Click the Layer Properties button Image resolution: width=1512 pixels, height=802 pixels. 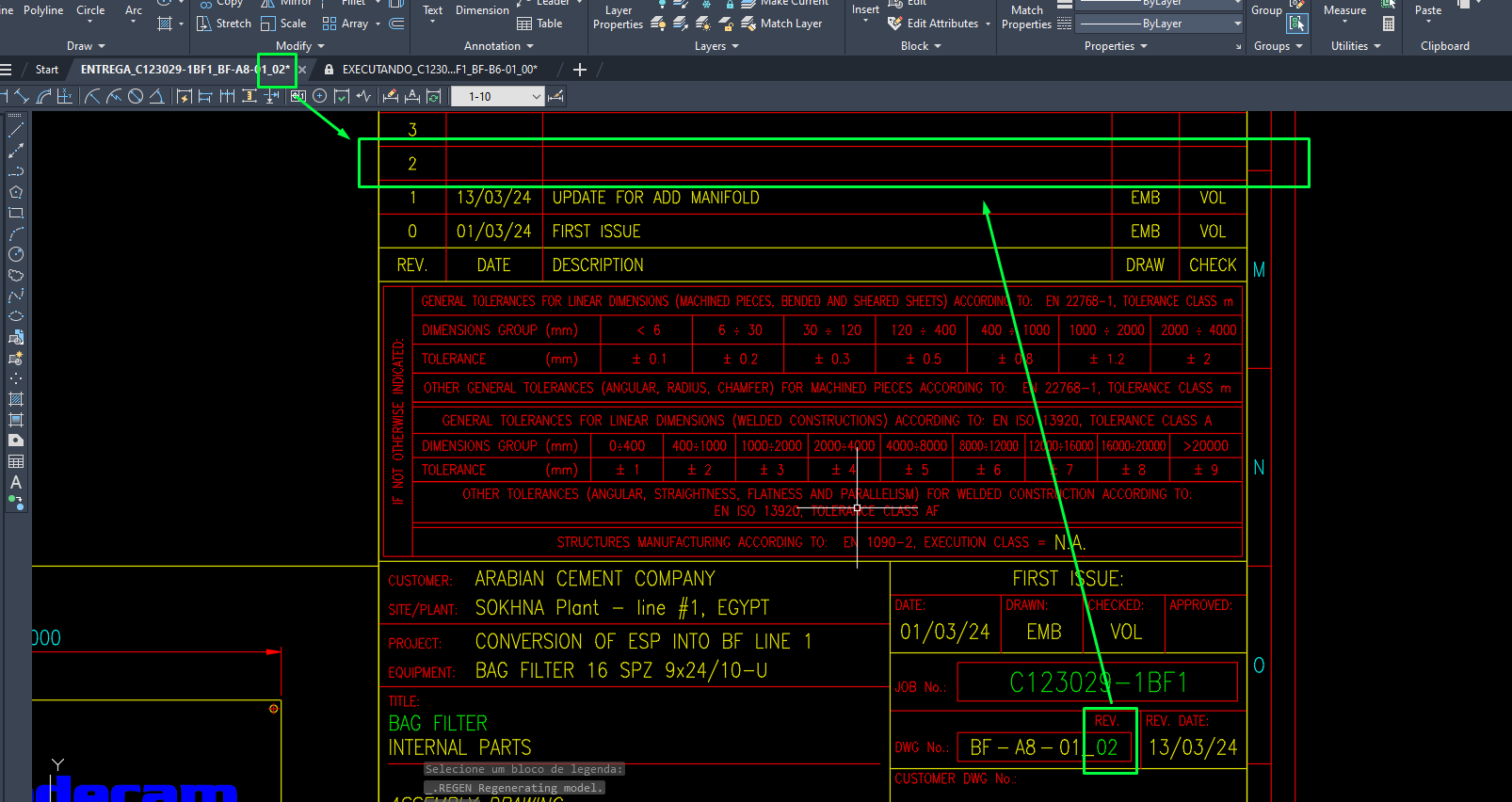pos(618,17)
